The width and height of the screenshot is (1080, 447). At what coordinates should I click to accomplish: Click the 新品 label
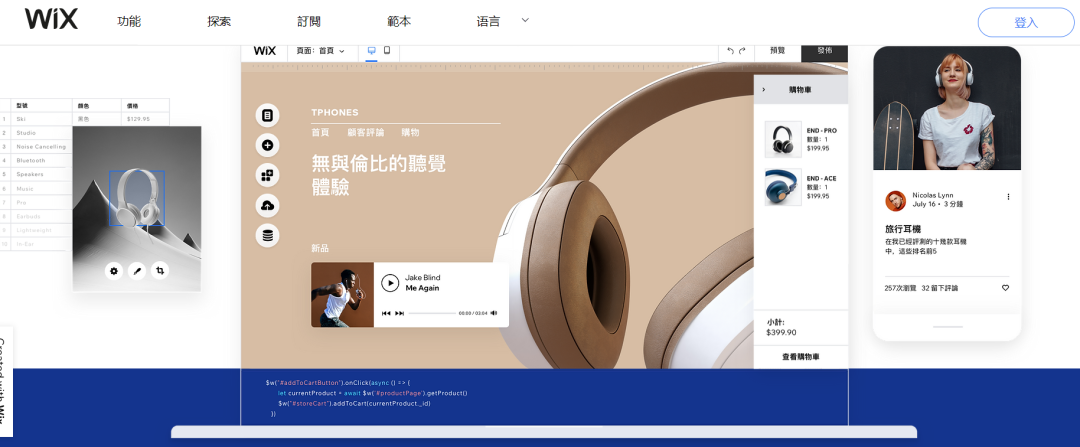320,248
